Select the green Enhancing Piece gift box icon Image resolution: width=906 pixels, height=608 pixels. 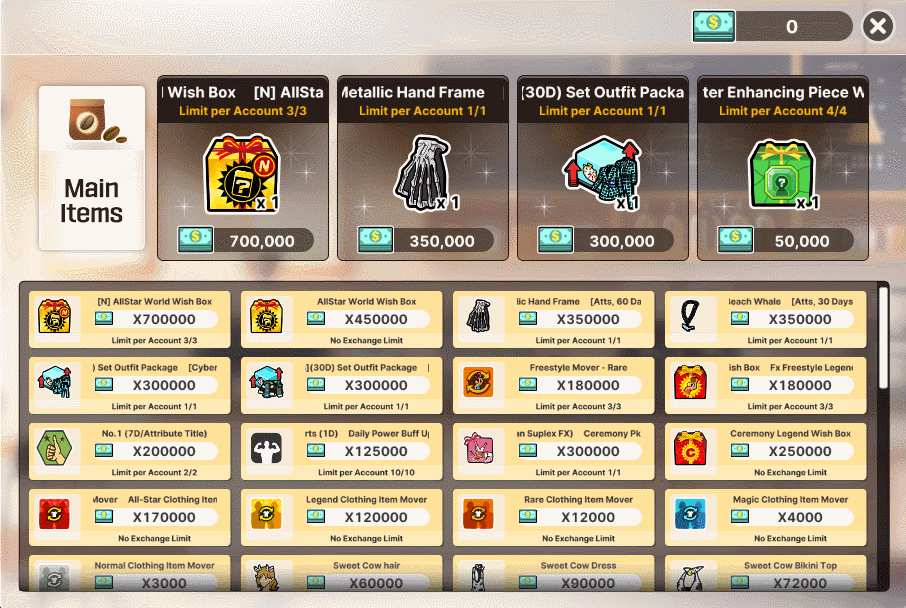pos(782,174)
